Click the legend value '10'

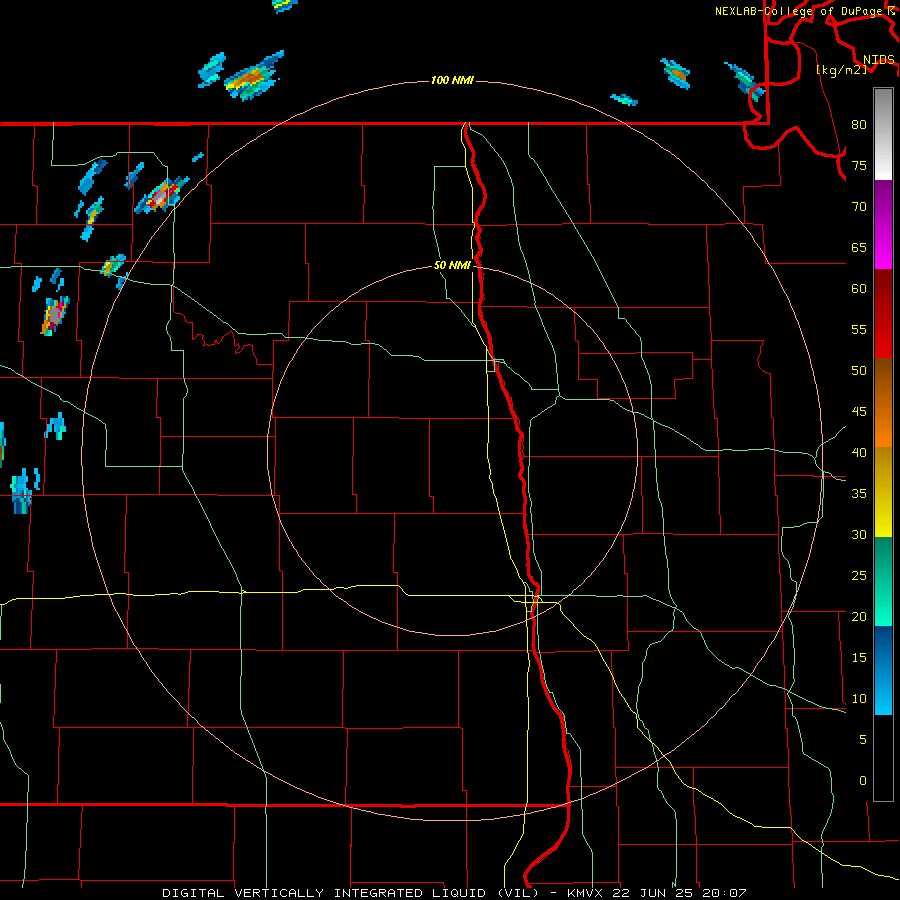tap(859, 699)
